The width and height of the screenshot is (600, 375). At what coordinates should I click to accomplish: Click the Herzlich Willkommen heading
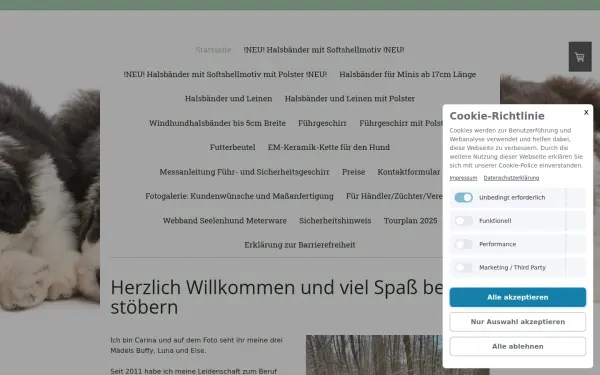(276, 297)
